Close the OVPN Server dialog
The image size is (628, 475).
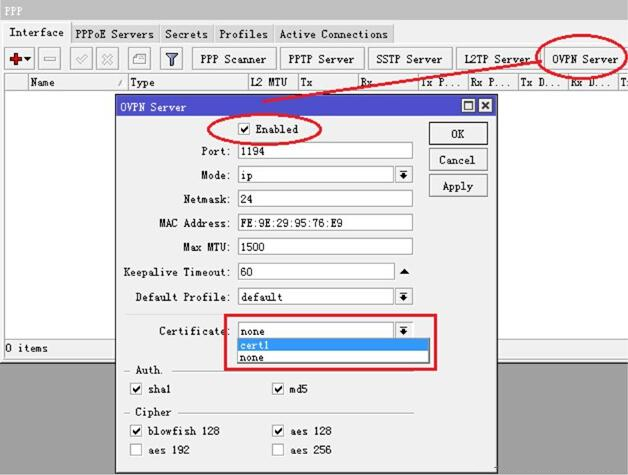click(x=485, y=106)
